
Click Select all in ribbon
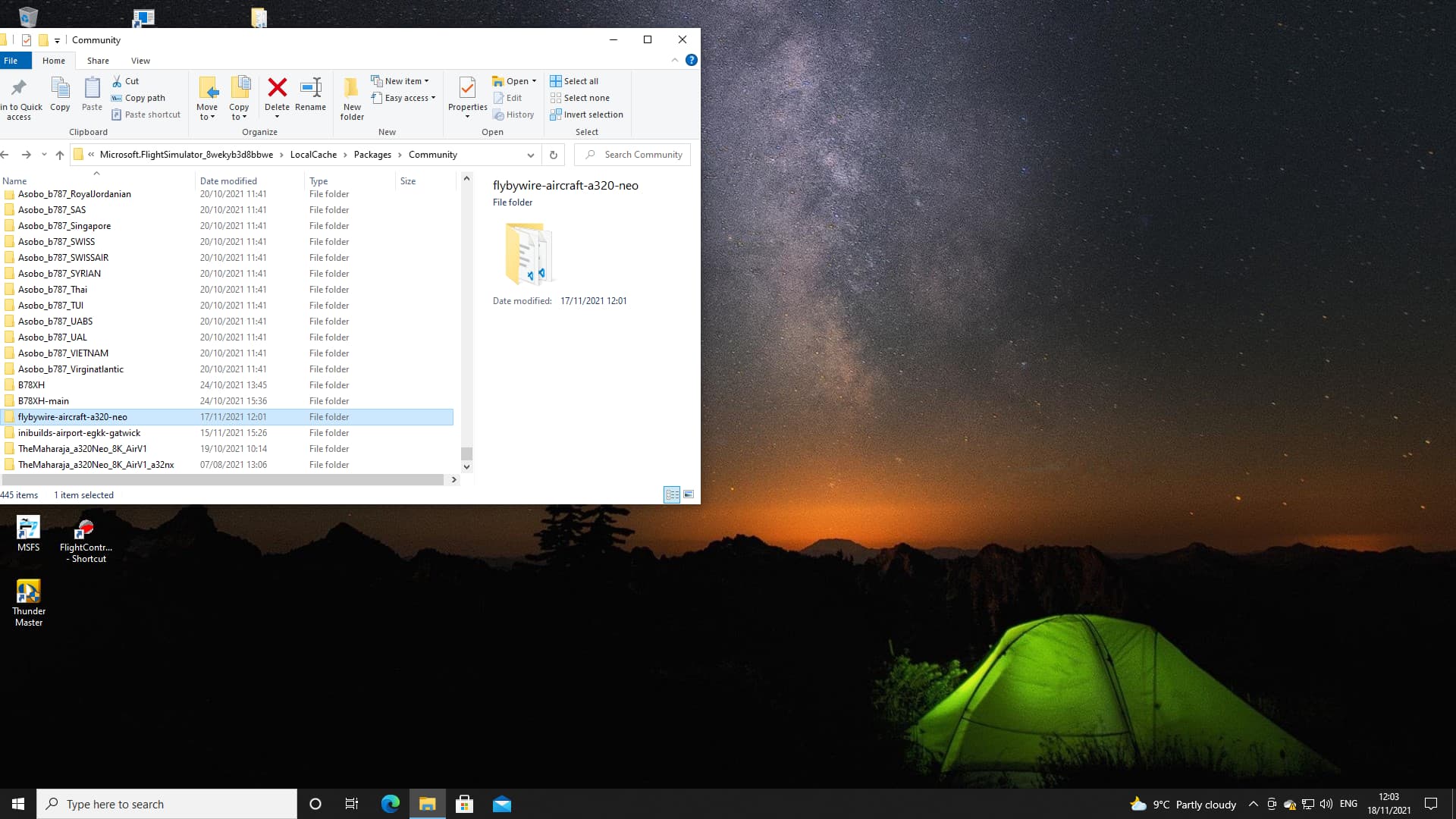(x=574, y=81)
